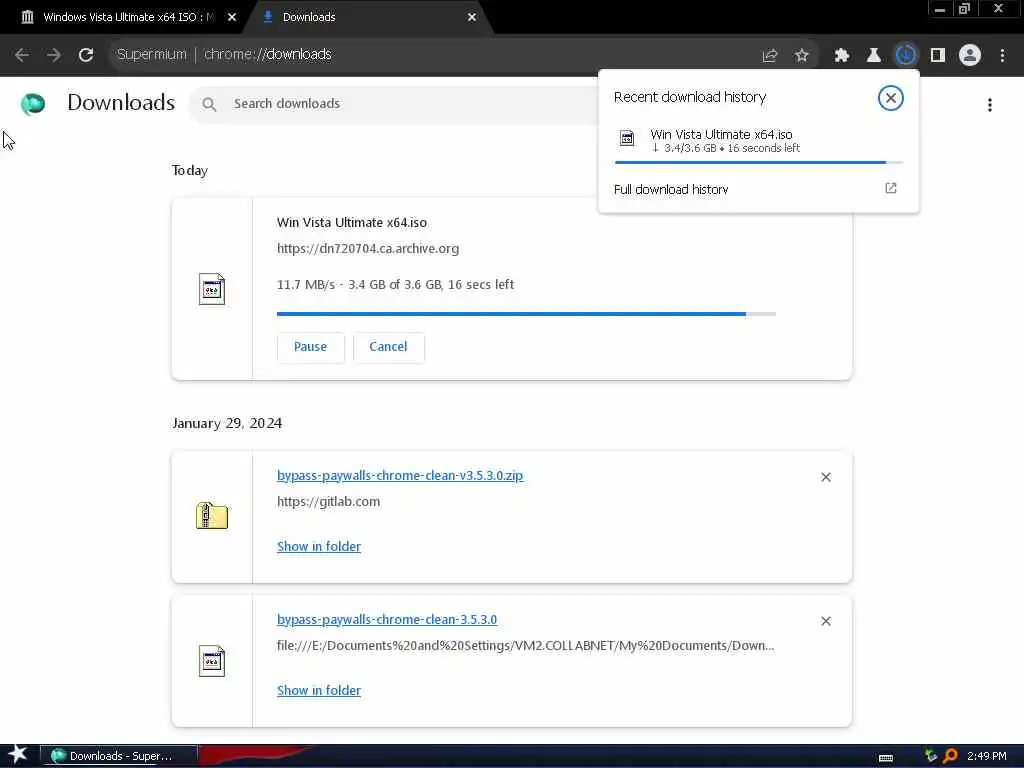Viewport: 1024px width, 768px height.
Task: Click the Supermium logo beside Downloads
Action: click(x=33, y=103)
